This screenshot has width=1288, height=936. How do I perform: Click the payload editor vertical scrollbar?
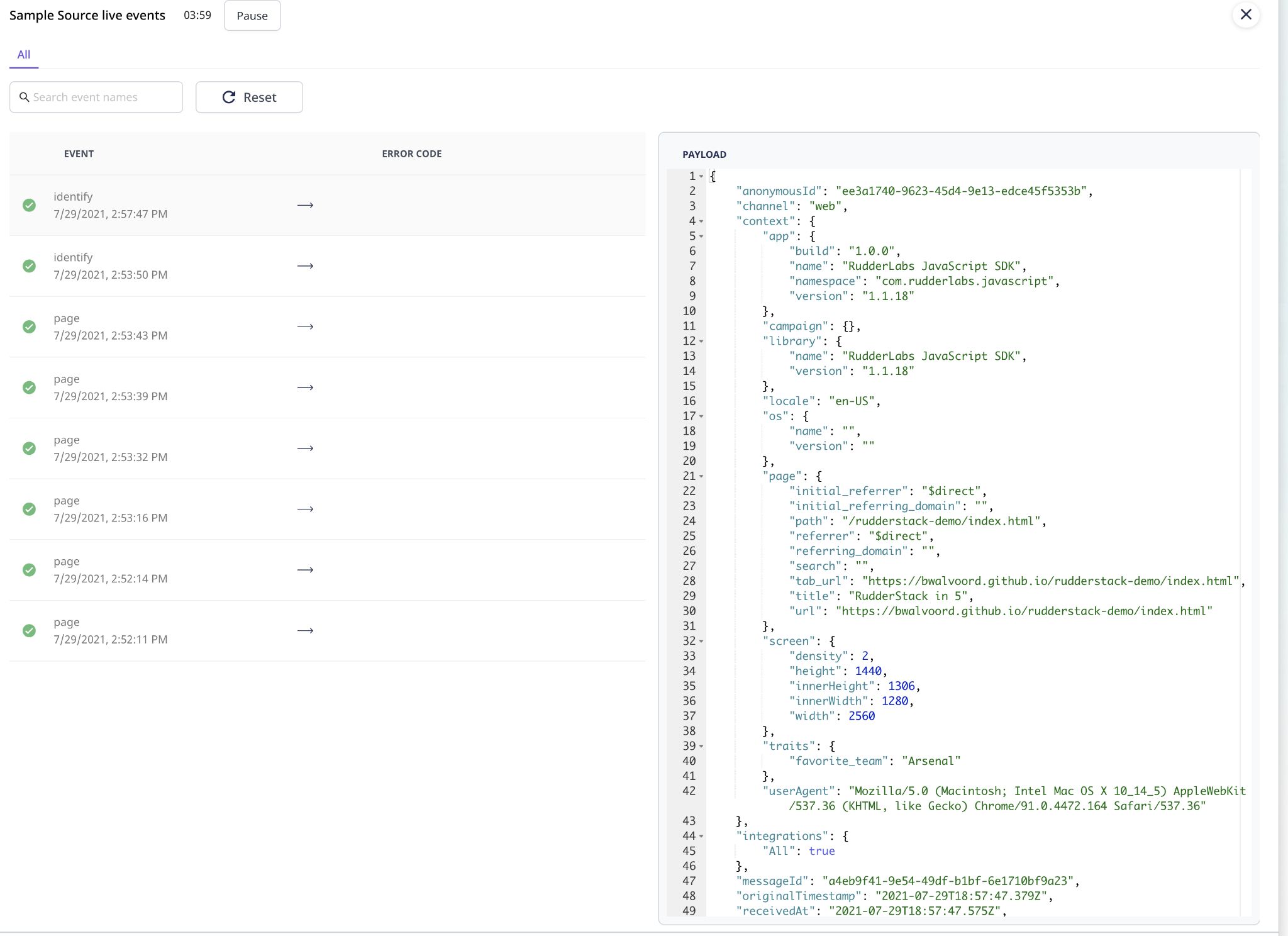point(1246,541)
